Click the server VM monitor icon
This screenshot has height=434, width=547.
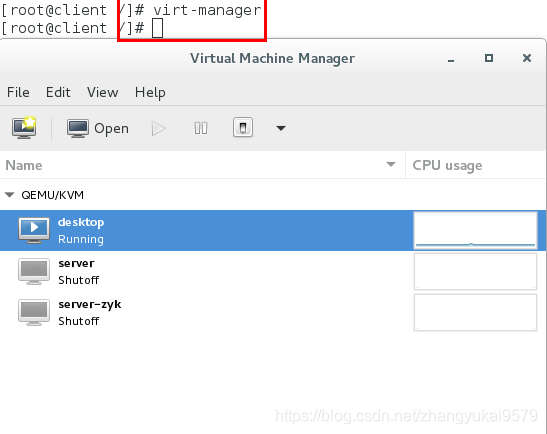click(x=34, y=271)
